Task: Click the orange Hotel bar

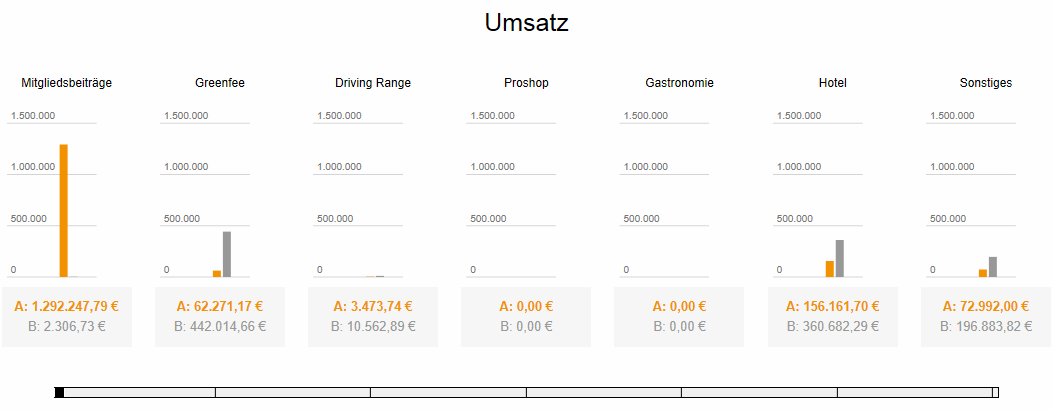Action: tap(830, 268)
